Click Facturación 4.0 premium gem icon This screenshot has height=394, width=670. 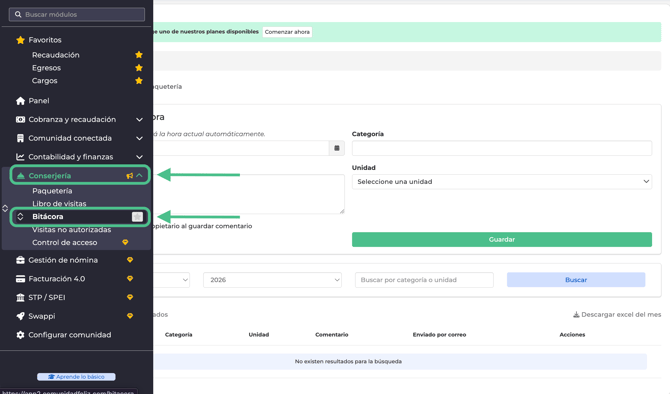tap(130, 279)
